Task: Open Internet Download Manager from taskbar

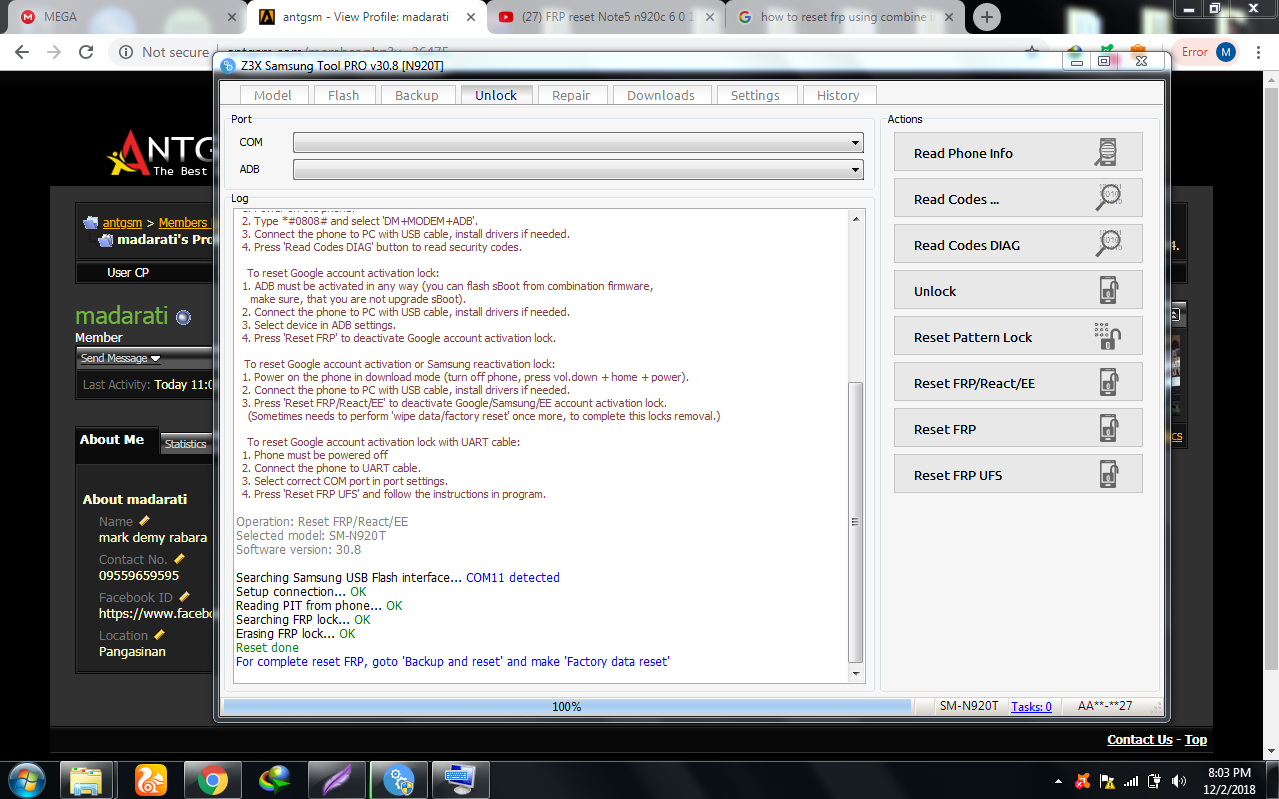Action: [x=274, y=779]
